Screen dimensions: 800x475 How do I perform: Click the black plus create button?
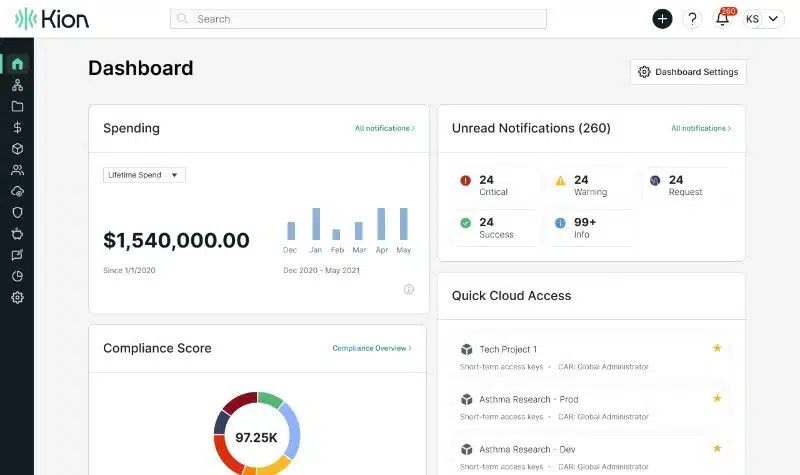tap(662, 19)
